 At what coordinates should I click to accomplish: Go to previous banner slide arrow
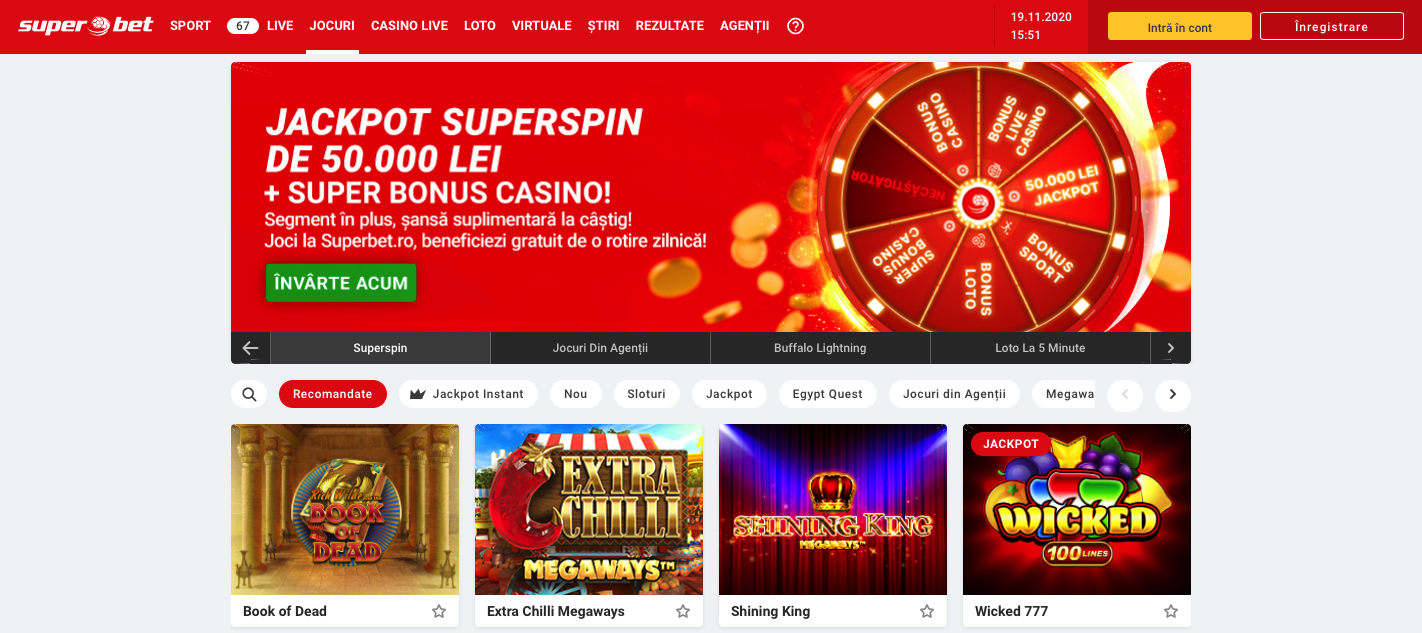(x=250, y=348)
